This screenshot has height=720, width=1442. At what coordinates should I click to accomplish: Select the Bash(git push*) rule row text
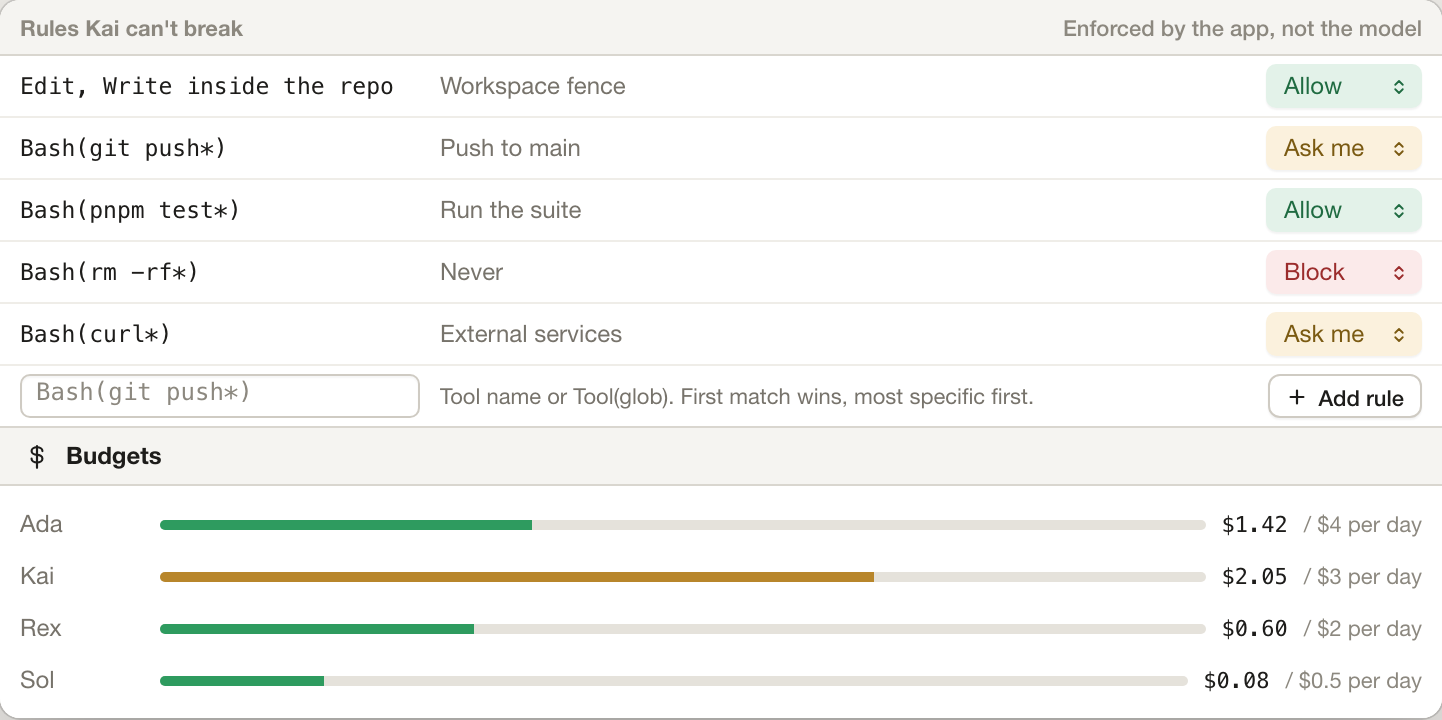coord(123,148)
